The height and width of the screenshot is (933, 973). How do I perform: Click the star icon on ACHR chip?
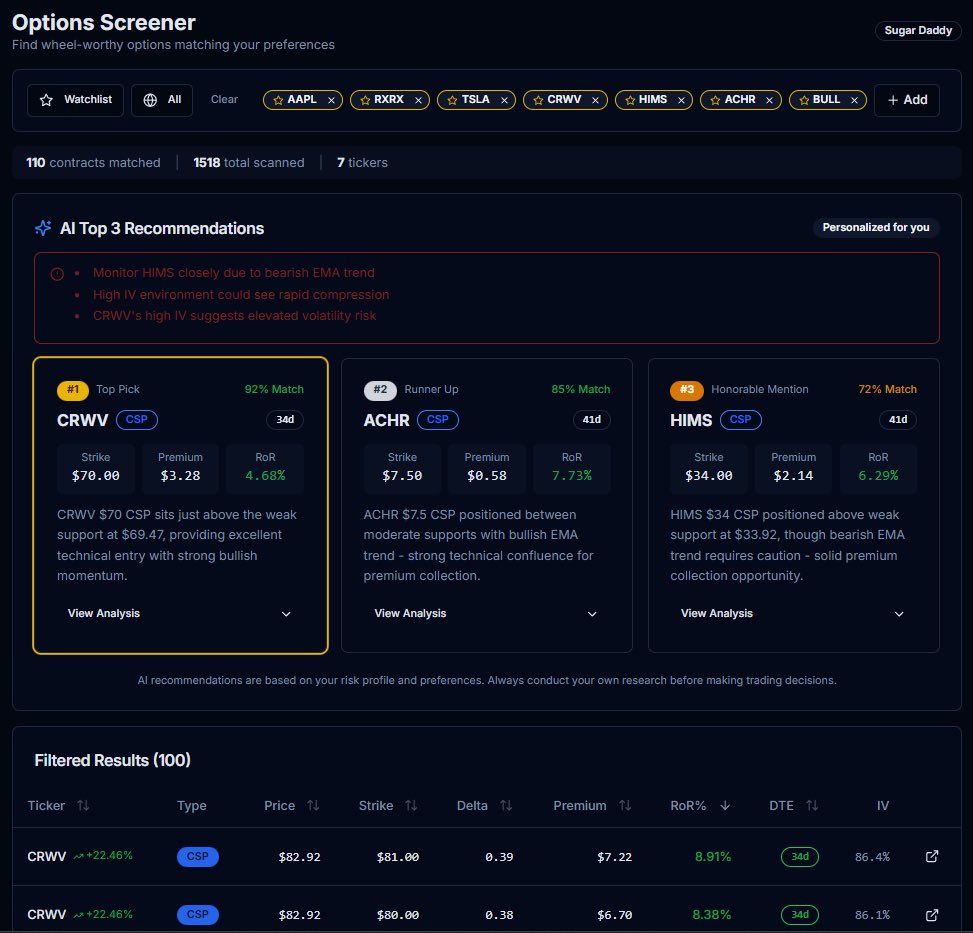[715, 100]
